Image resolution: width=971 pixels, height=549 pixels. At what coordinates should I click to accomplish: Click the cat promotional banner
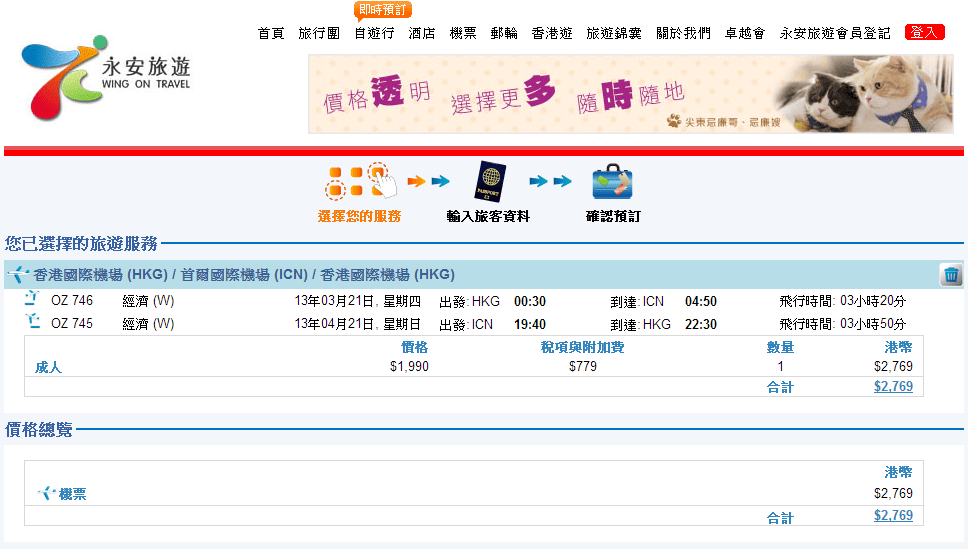click(630, 94)
